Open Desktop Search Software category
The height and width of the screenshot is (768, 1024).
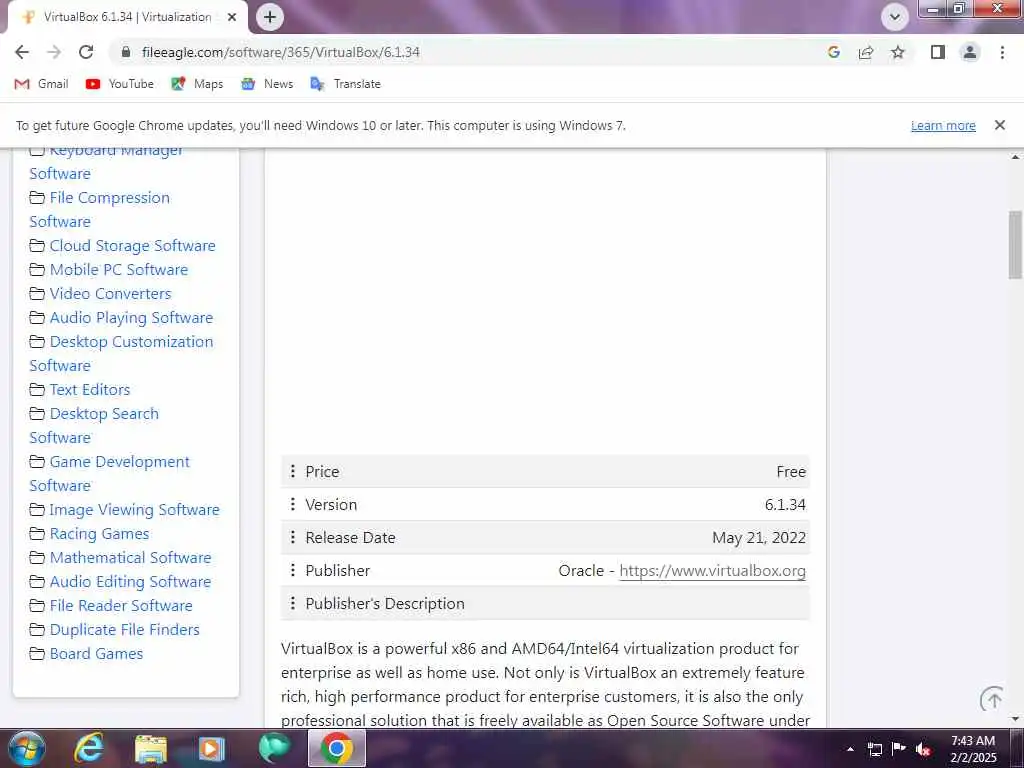click(94, 425)
